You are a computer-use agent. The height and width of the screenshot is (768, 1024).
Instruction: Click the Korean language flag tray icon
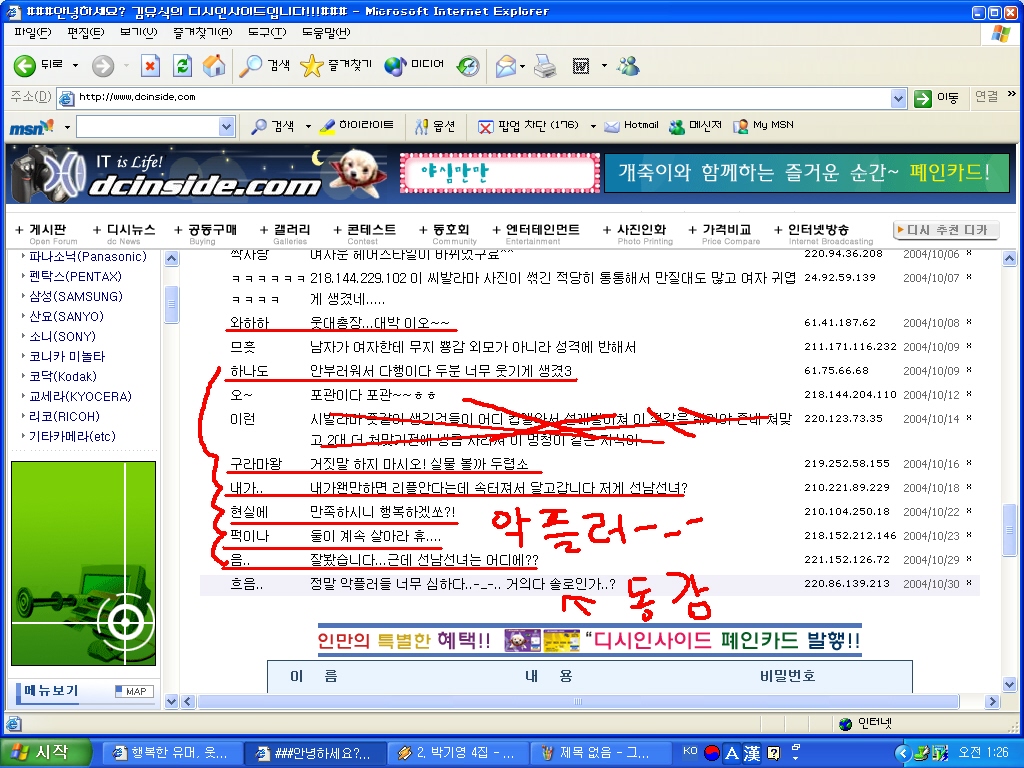pyautogui.click(x=712, y=753)
